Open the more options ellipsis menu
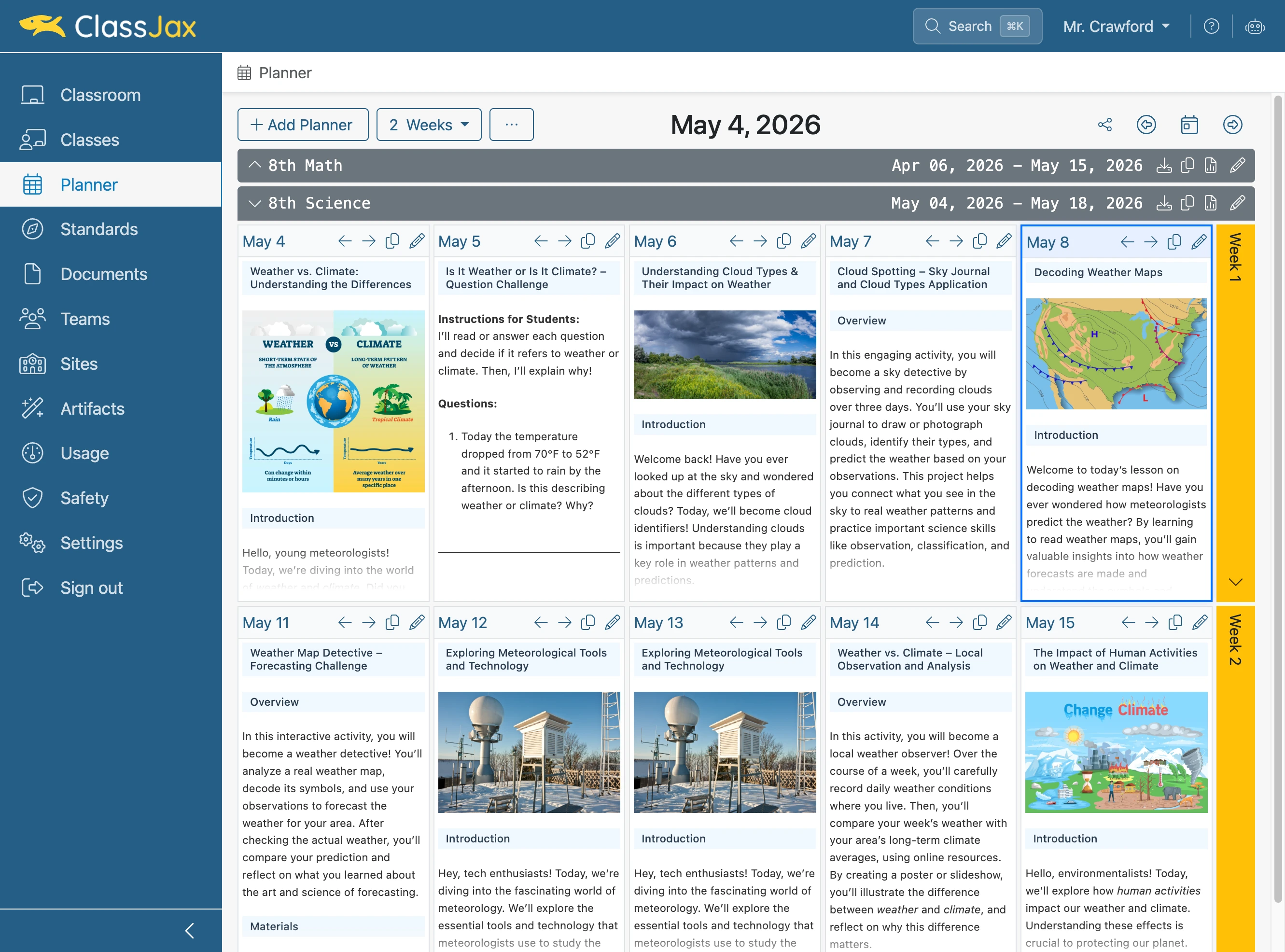1285x952 pixels. pyautogui.click(x=512, y=125)
